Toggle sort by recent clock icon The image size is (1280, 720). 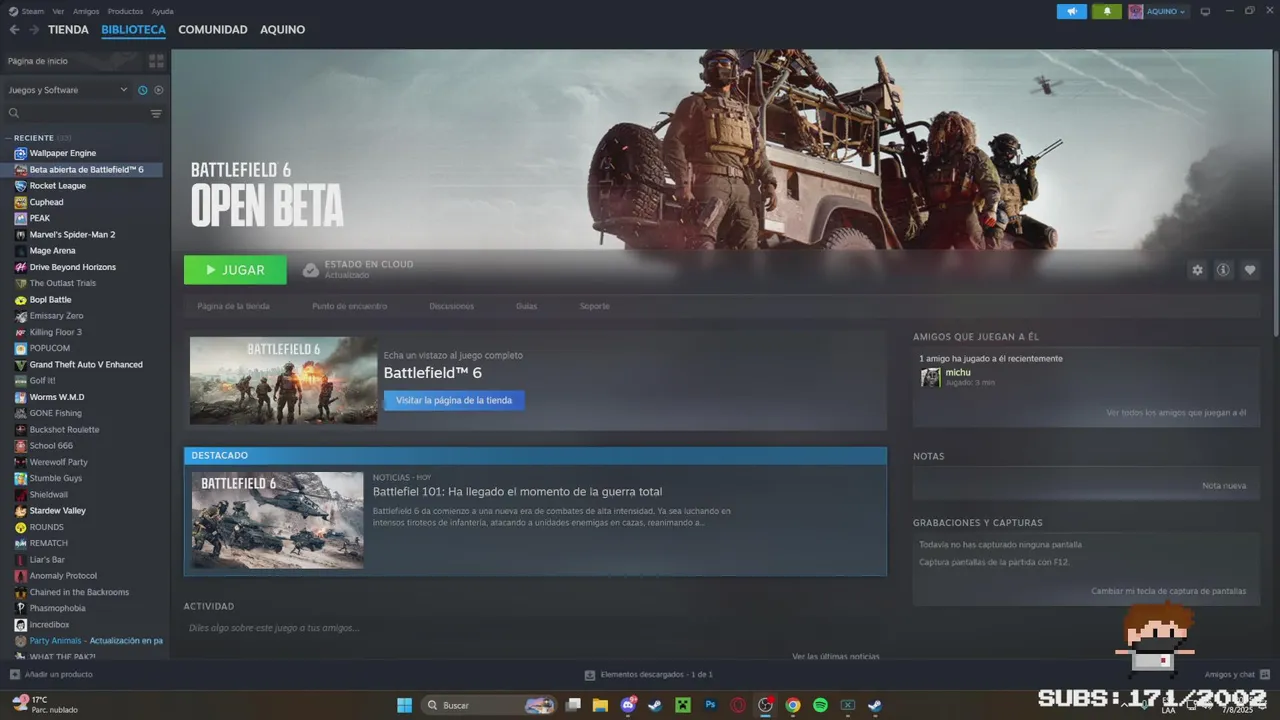point(143,90)
